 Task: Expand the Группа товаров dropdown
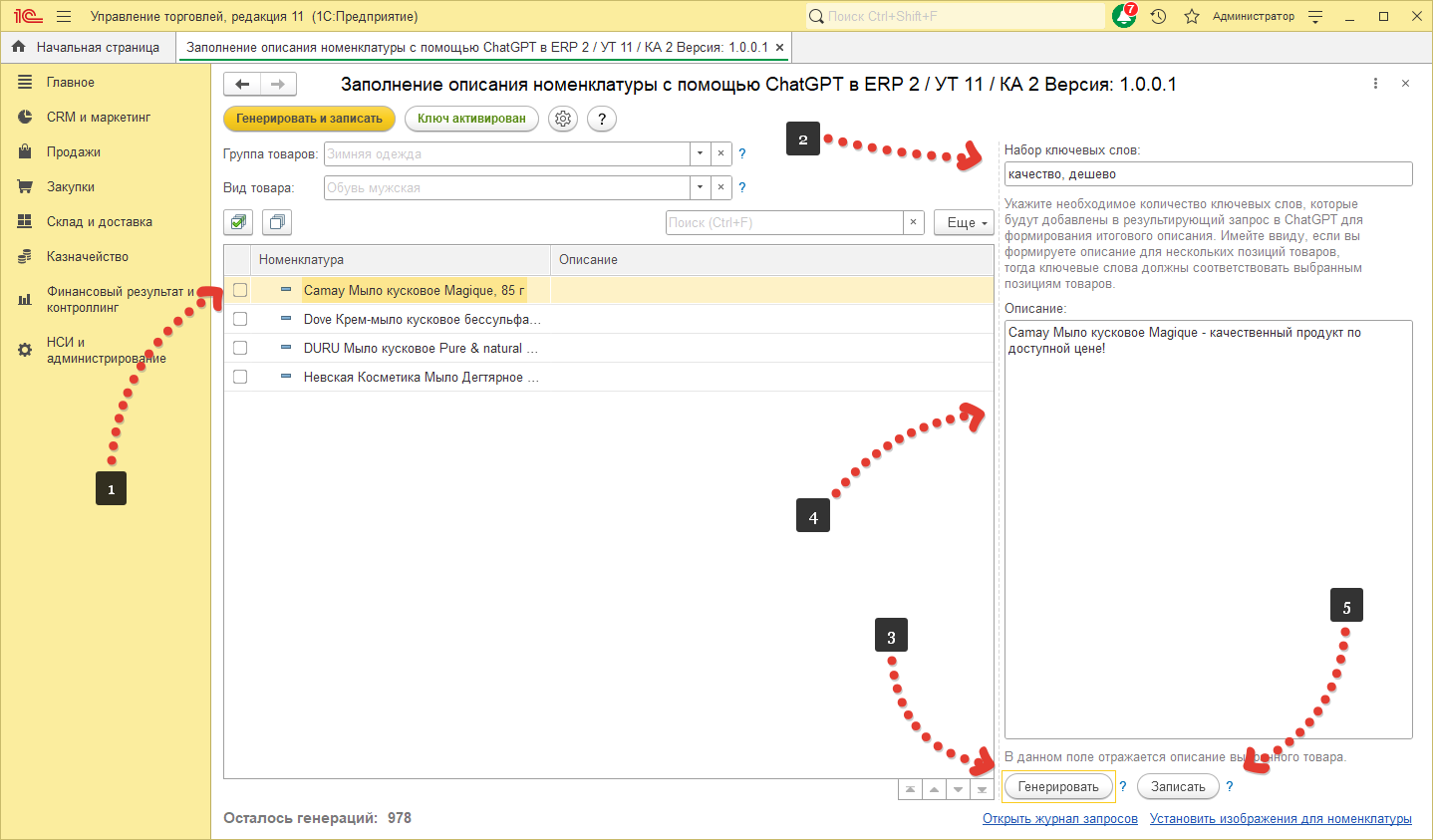point(700,153)
